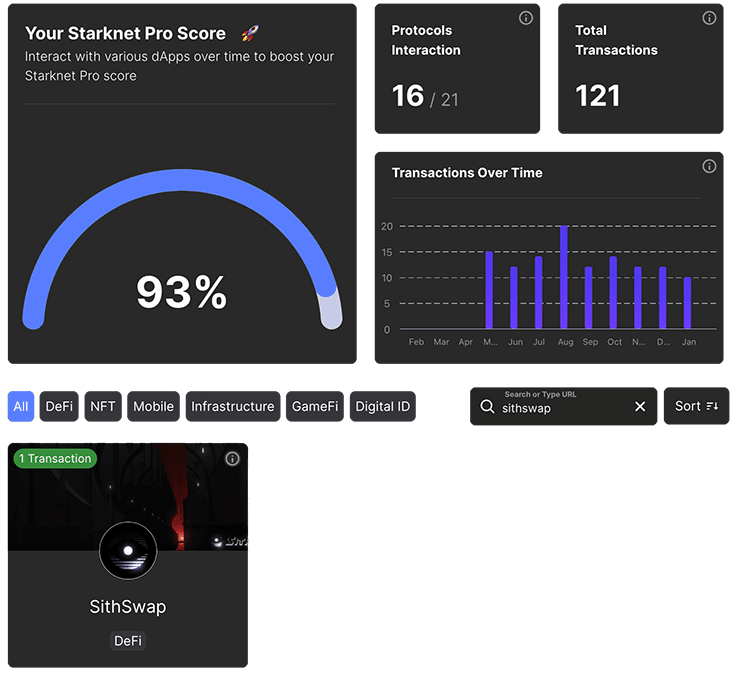Click the Oct bar in the chart

pos(613,292)
